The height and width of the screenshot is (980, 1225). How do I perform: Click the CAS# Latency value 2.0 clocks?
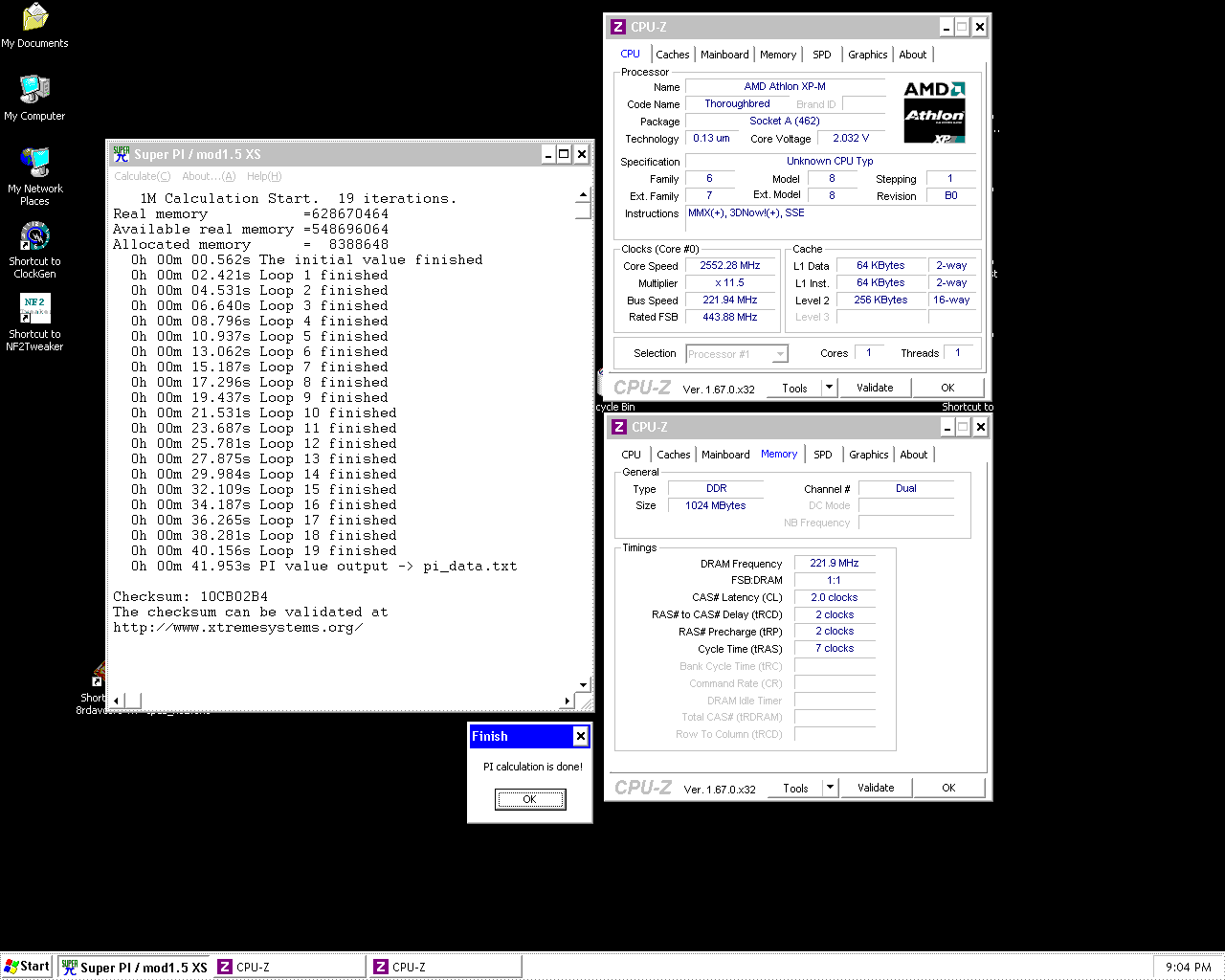(x=835, y=597)
